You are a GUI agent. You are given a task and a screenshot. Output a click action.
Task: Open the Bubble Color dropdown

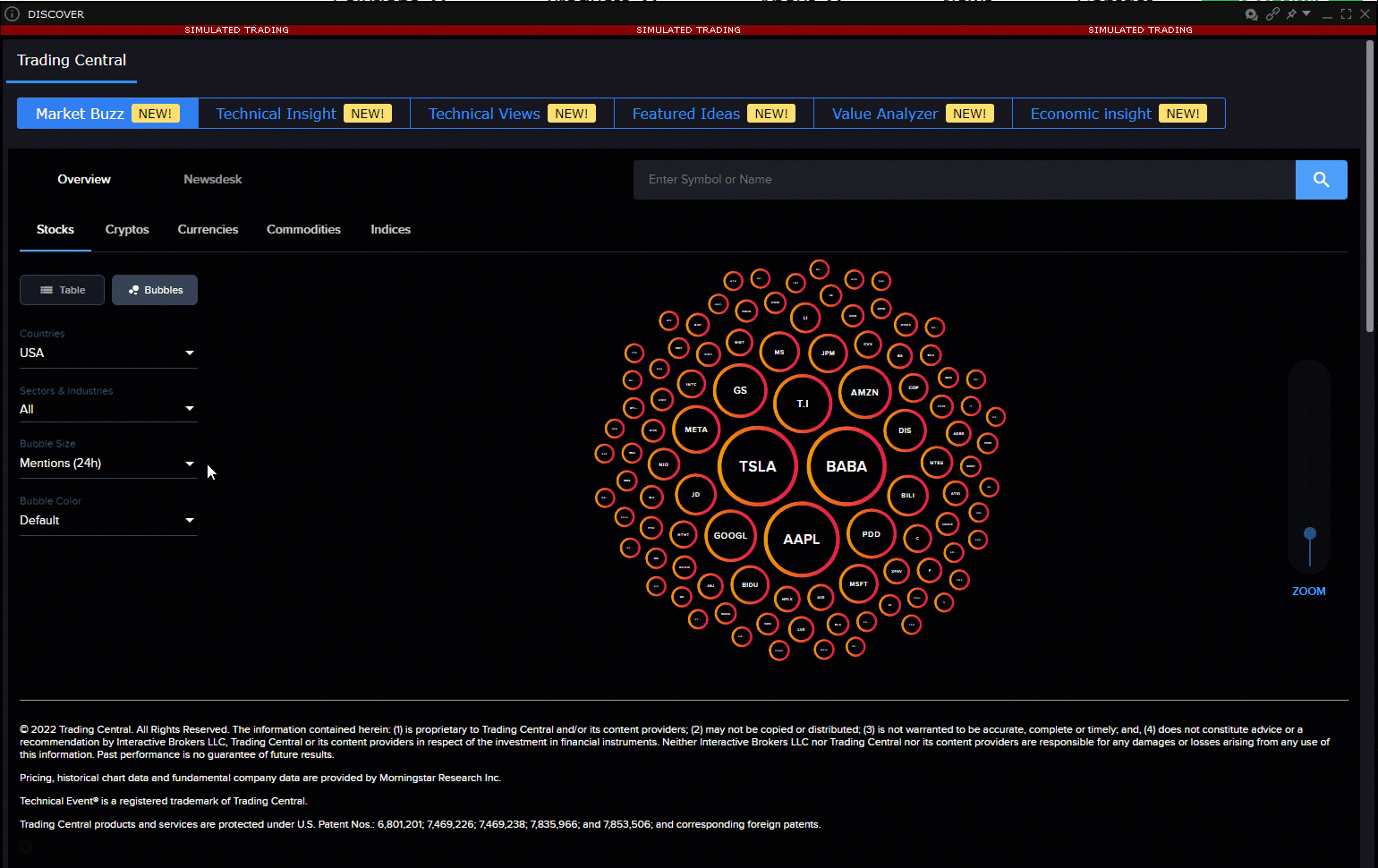(108, 520)
